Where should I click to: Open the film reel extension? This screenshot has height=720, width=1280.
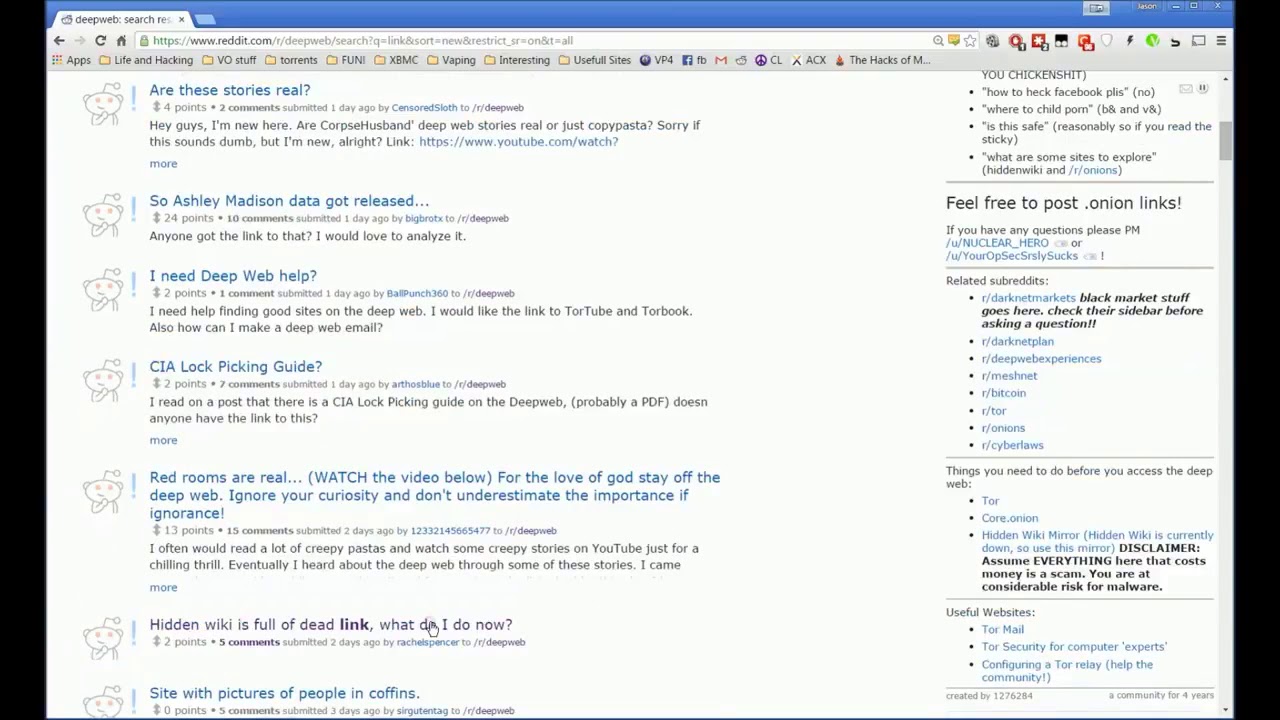pyautogui.click(x=992, y=41)
